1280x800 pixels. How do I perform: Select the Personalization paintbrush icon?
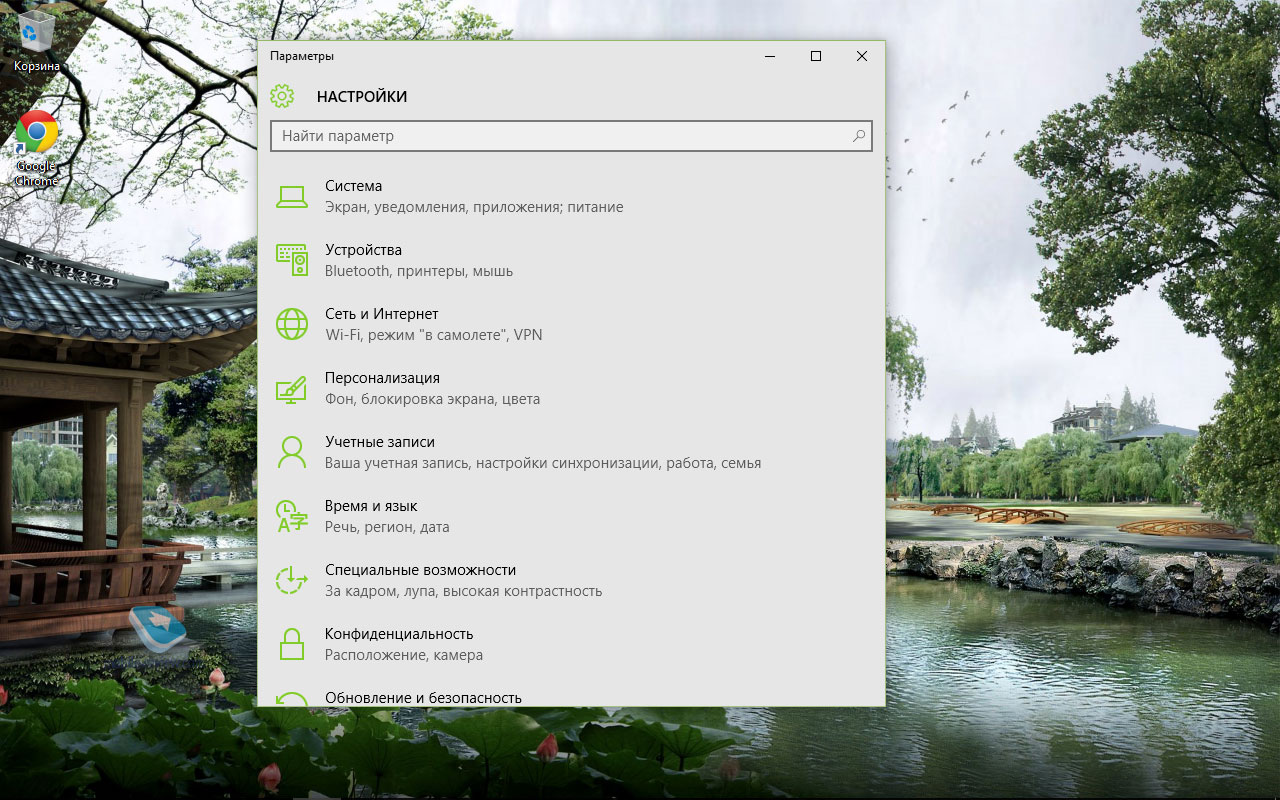[x=291, y=388]
